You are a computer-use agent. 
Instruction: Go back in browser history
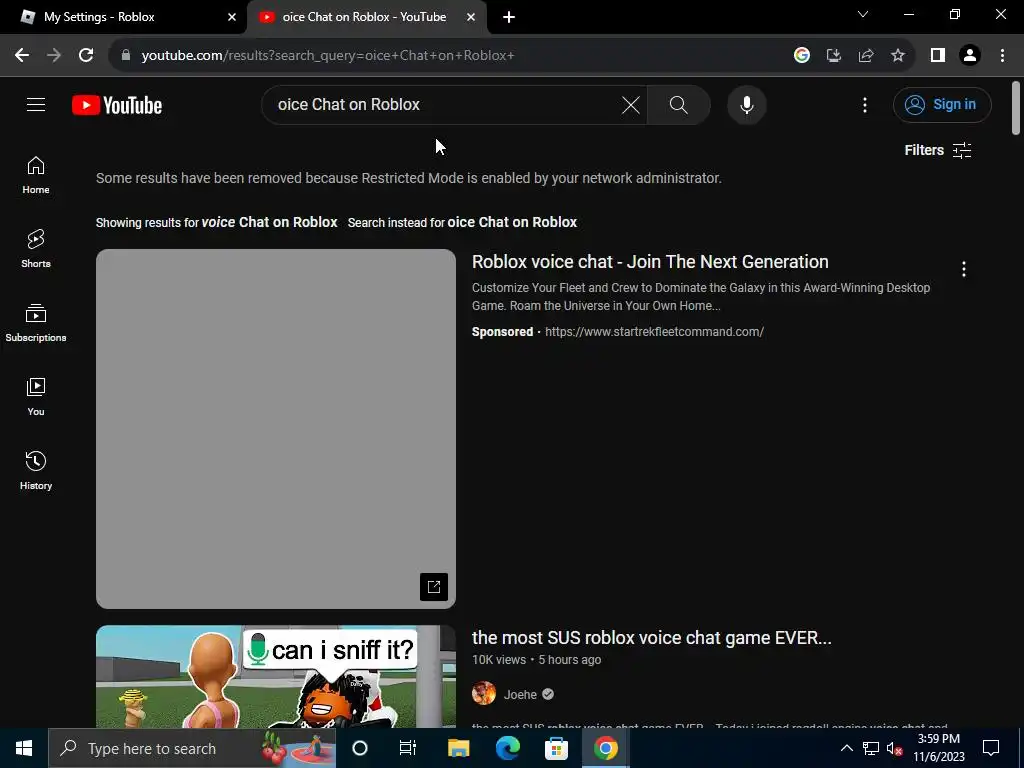(x=22, y=55)
